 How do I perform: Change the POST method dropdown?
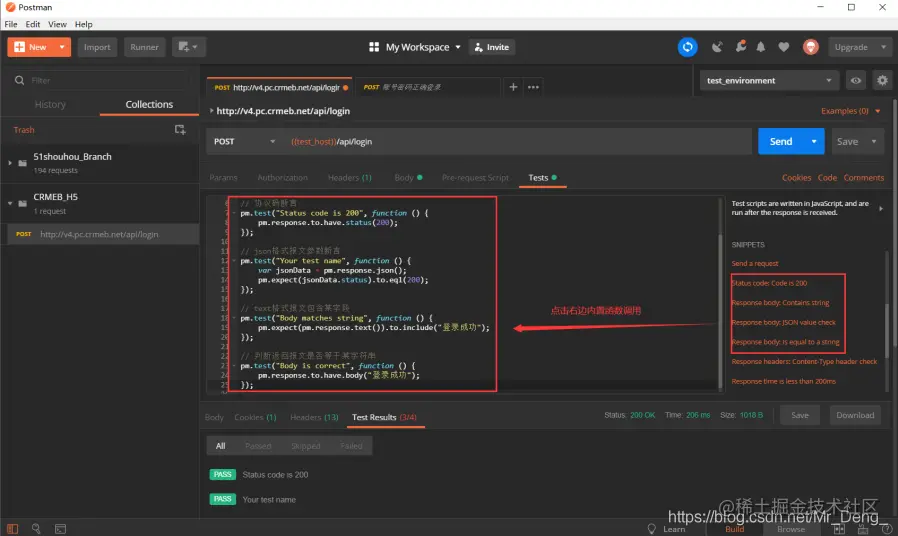click(x=245, y=141)
